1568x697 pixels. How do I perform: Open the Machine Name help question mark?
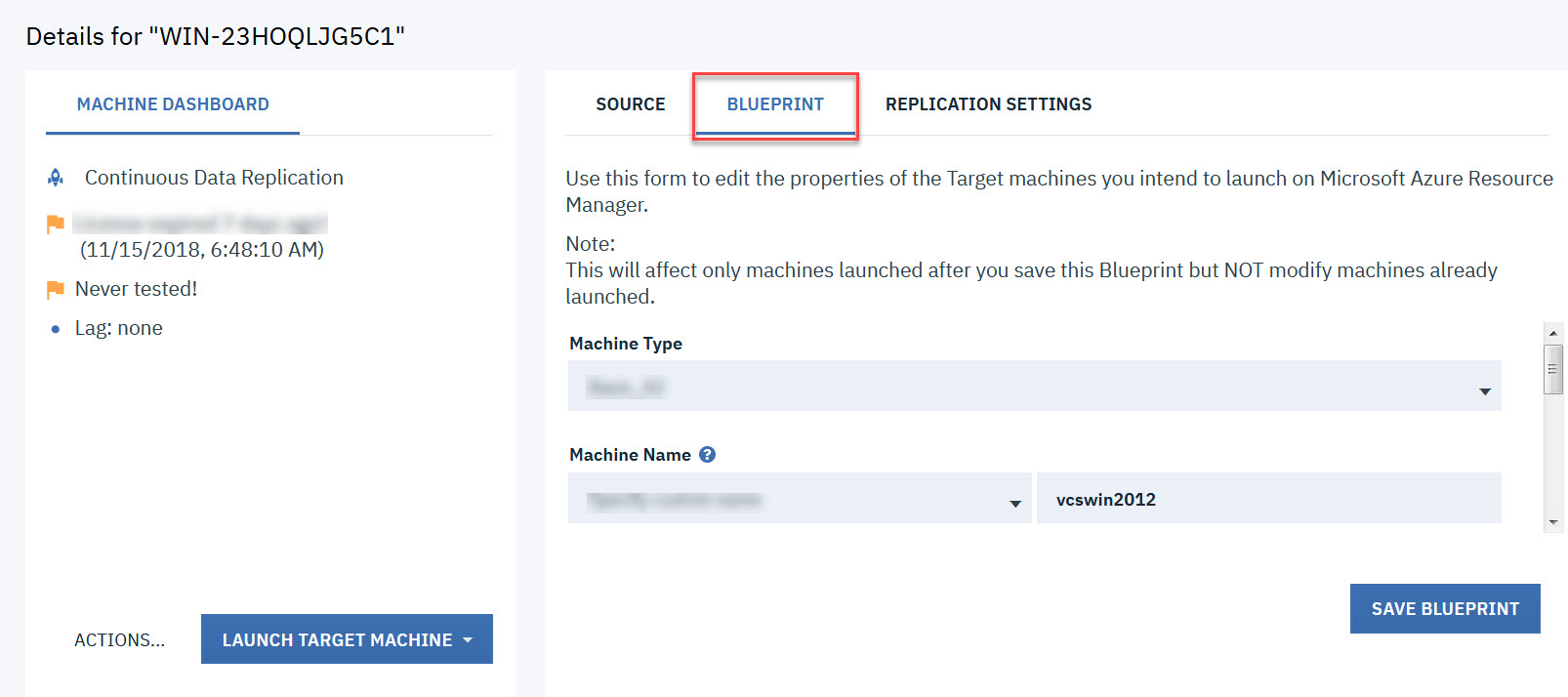pyautogui.click(x=708, y=455)
